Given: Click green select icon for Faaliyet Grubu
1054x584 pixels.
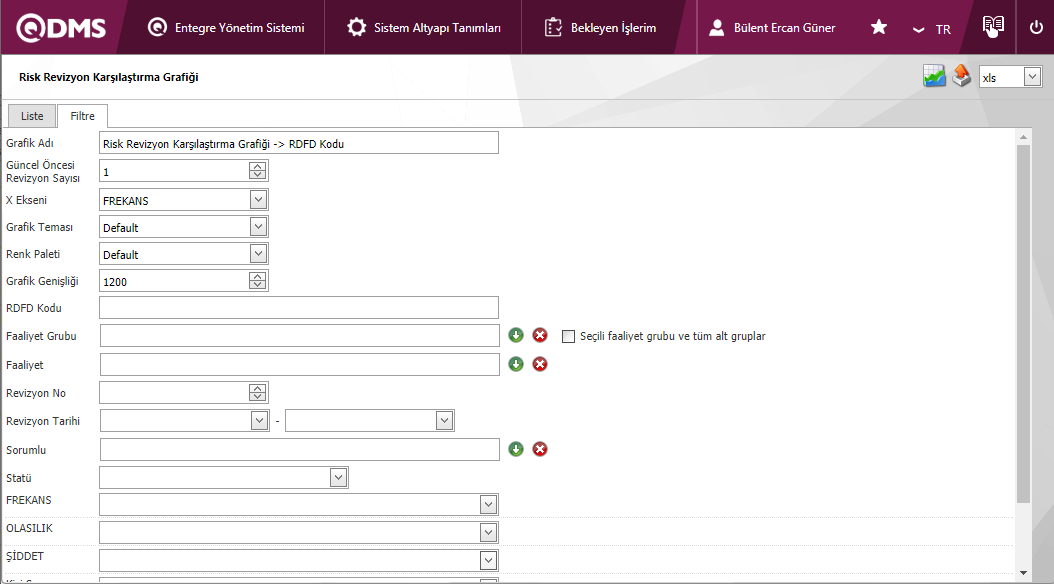Looking at the screenshot, I should pos(516,336).
